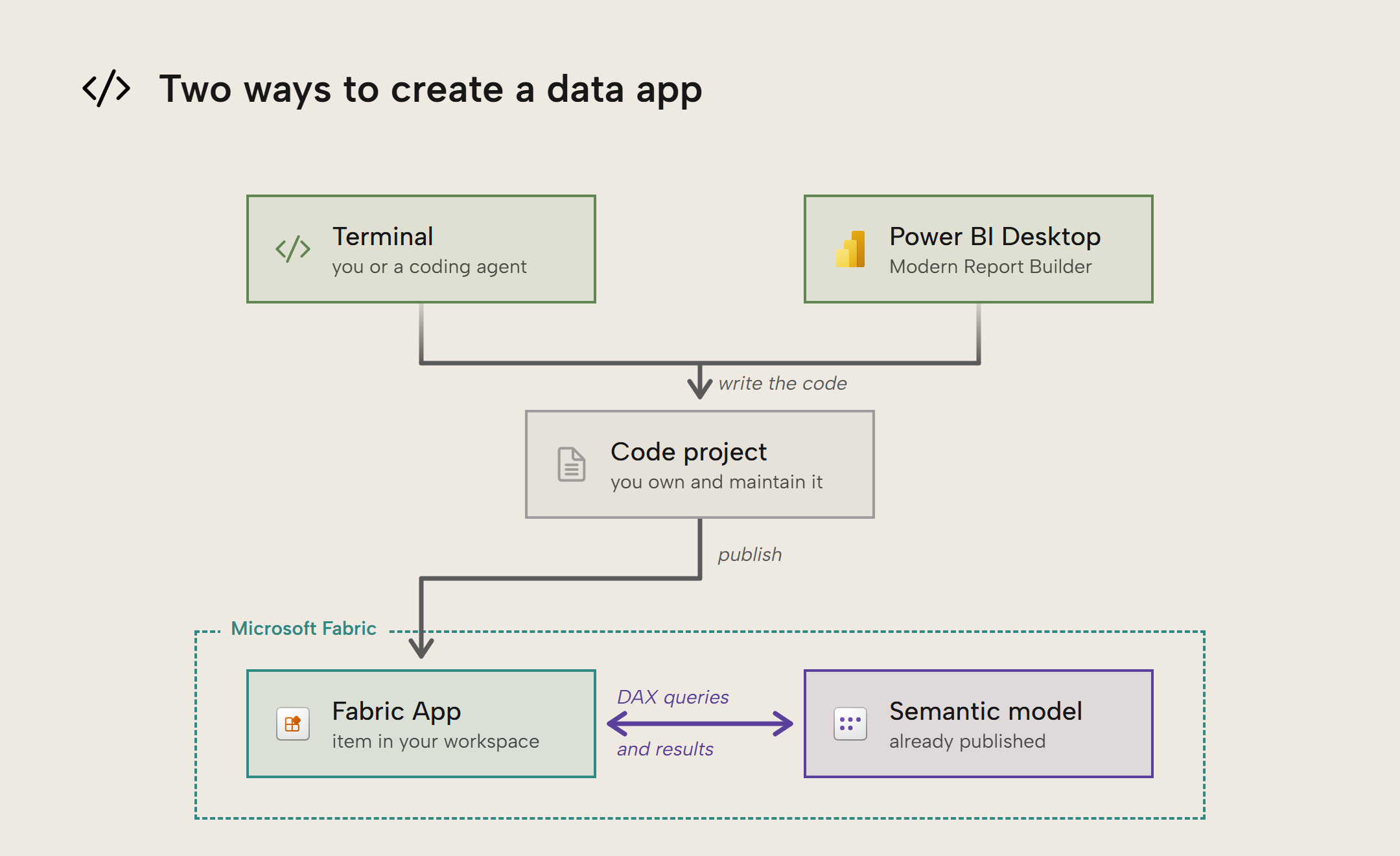Click the 'Terminal' heading text
This screenshot has height=856, width=1400.
pyautogui.click(x=382, y=237)
